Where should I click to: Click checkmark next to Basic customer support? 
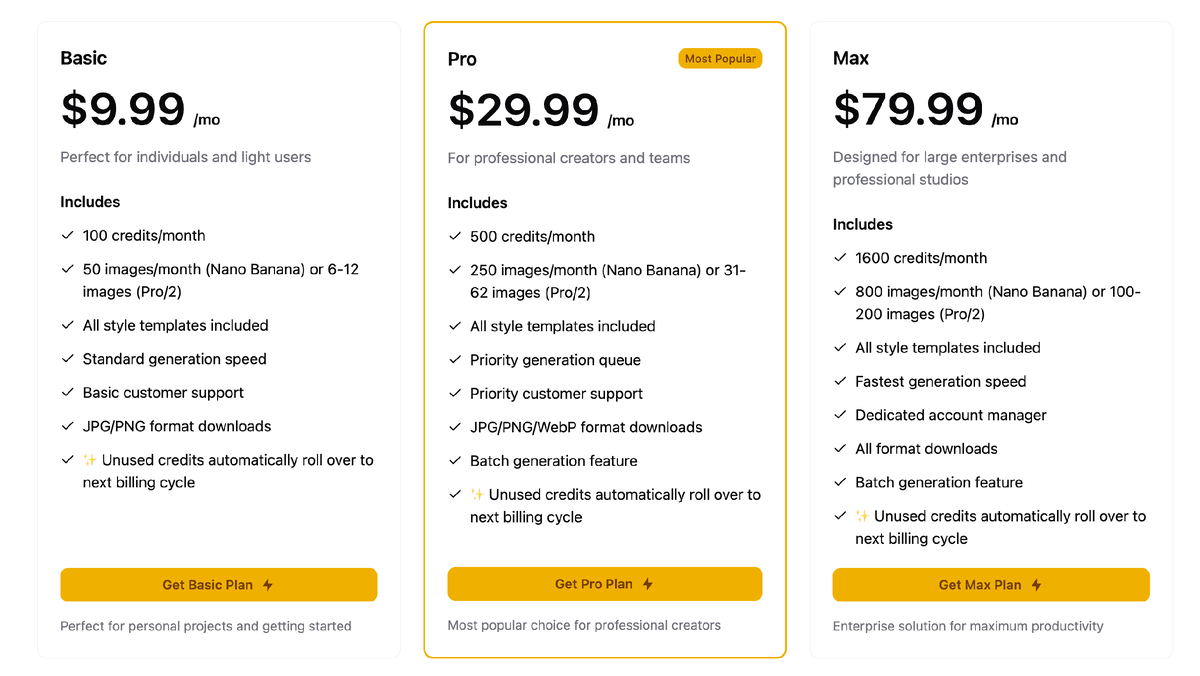pyautogui.click(x=67, y=393)
